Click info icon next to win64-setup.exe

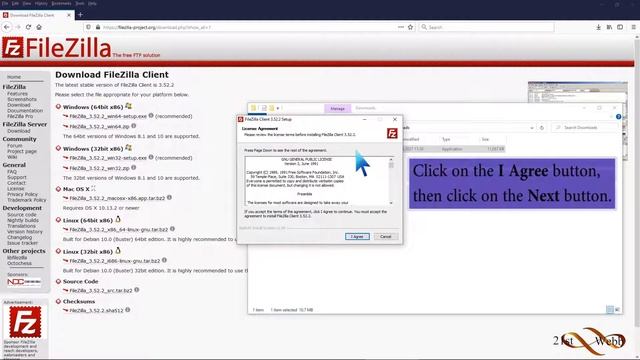pos(151,116)
